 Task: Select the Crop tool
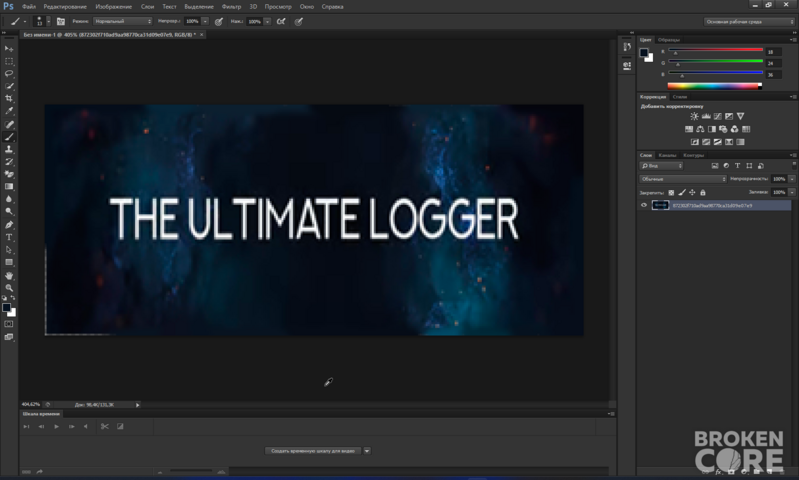(x=9, y=98)
